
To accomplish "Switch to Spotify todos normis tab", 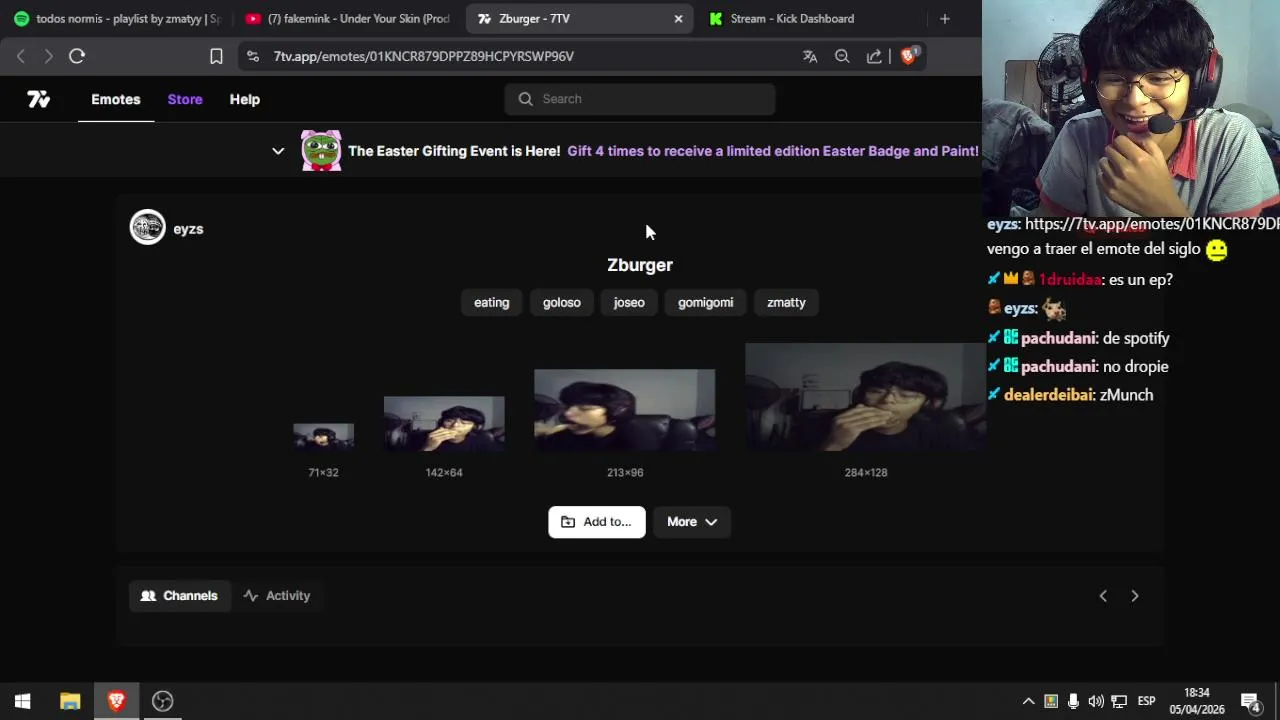I will [116, 18].
